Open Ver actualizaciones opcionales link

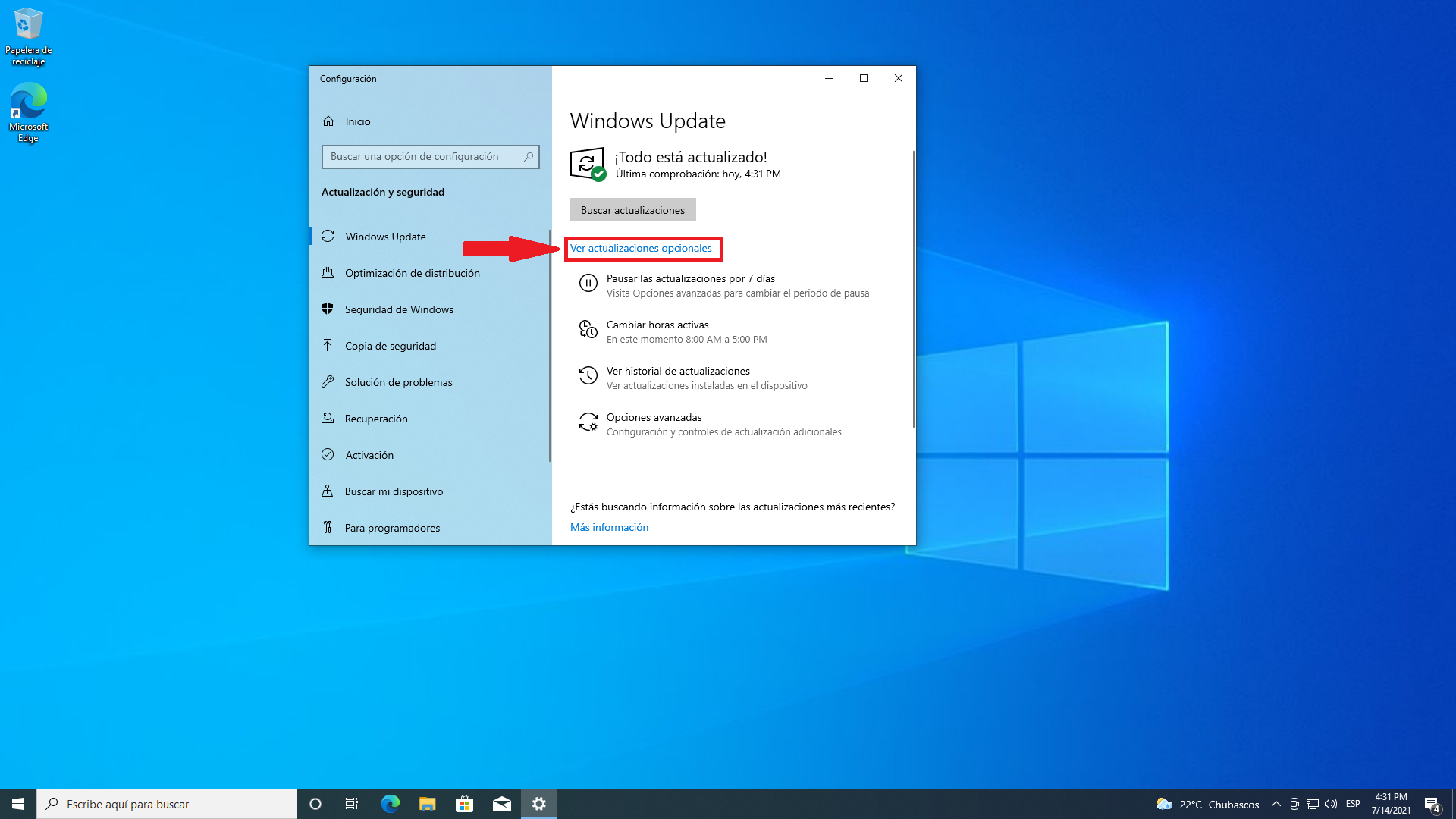(641, 248)
